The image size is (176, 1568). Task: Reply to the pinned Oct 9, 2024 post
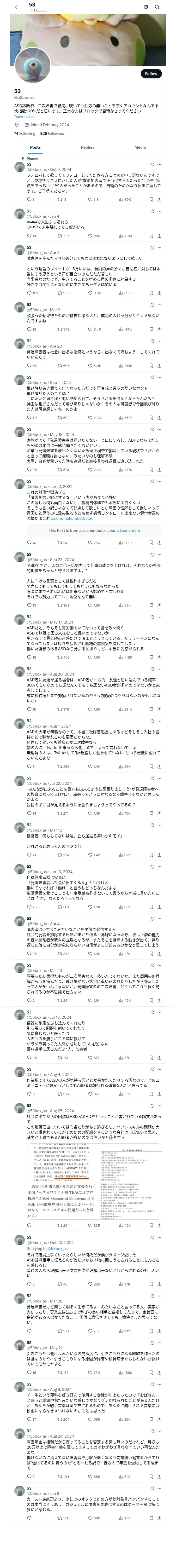pyautogui.click(x=29, y=199)
